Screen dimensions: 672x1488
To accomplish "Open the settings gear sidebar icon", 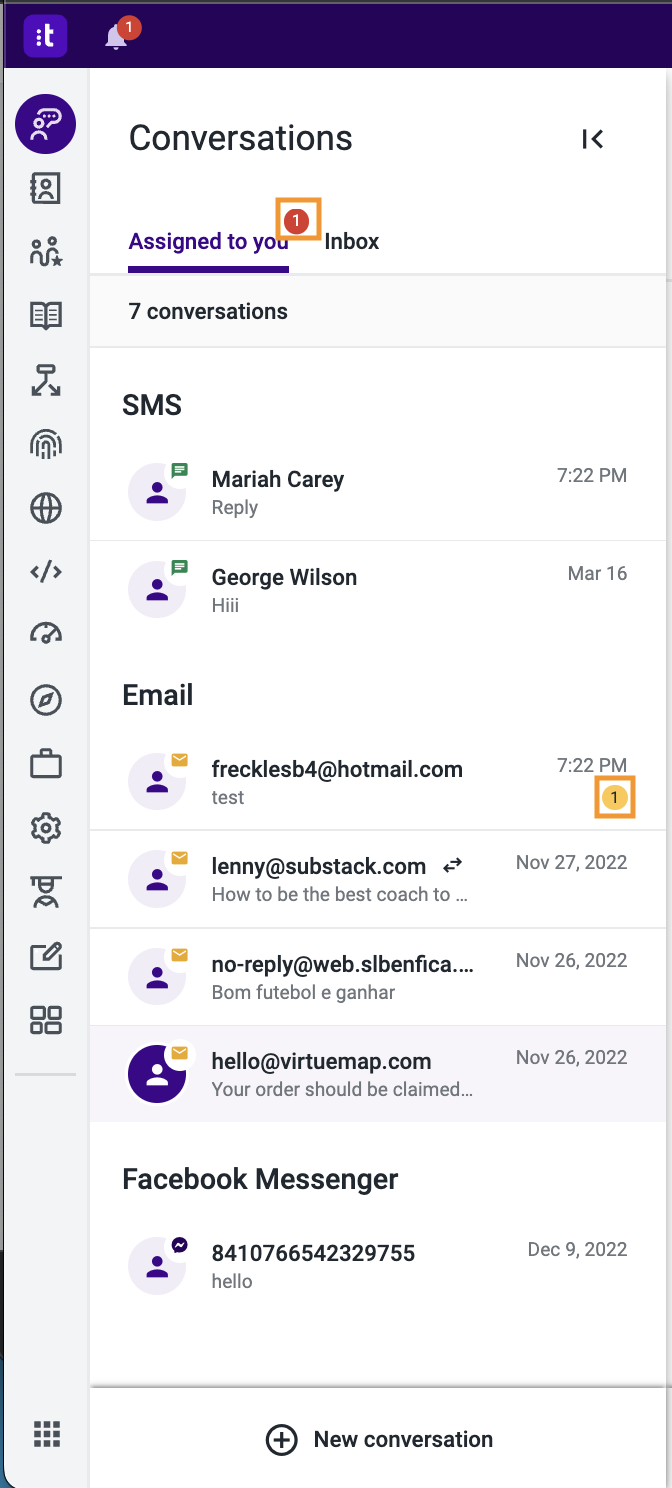I will tap(46, 828).
